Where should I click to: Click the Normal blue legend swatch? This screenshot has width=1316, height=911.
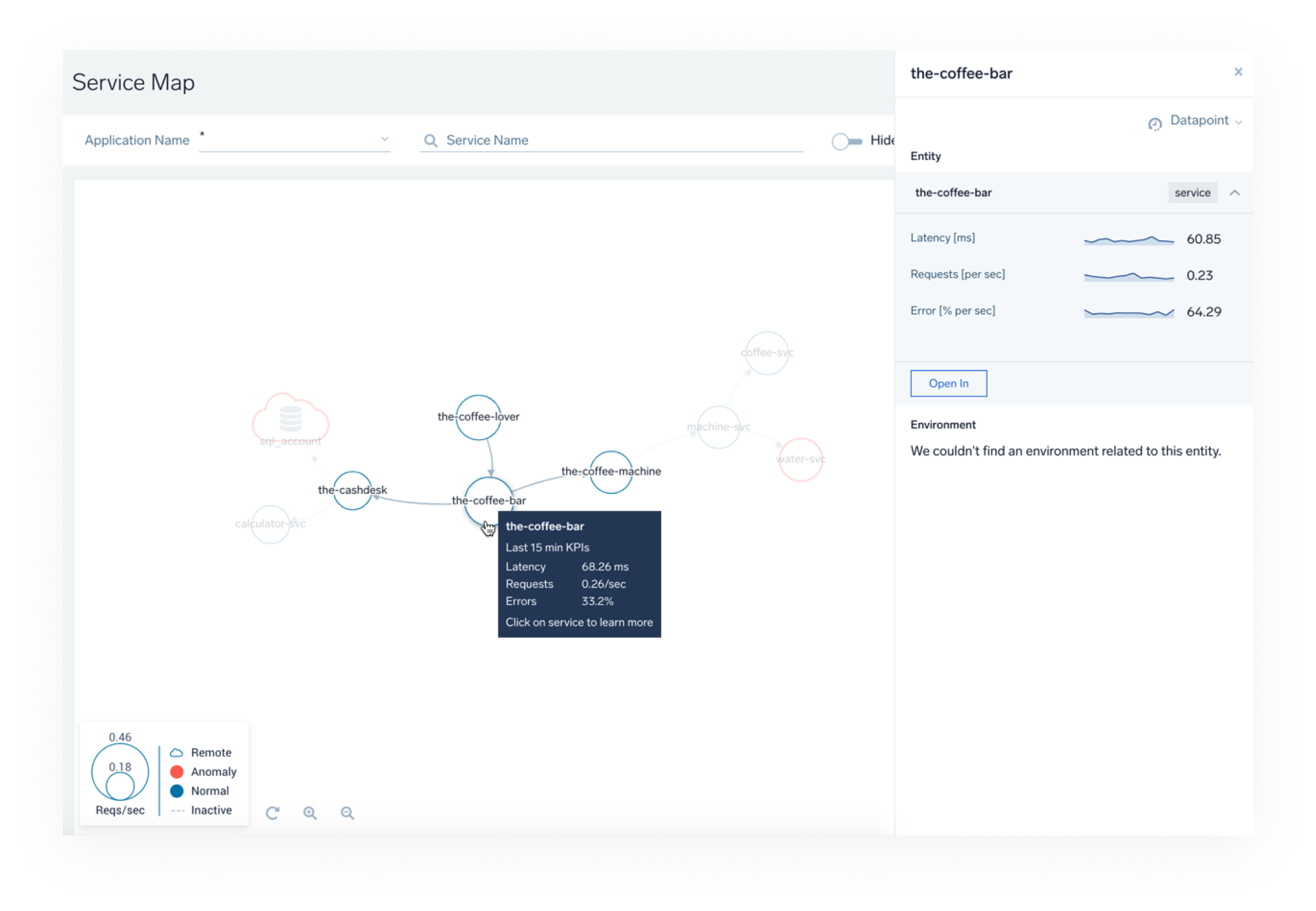click(177, 791)
